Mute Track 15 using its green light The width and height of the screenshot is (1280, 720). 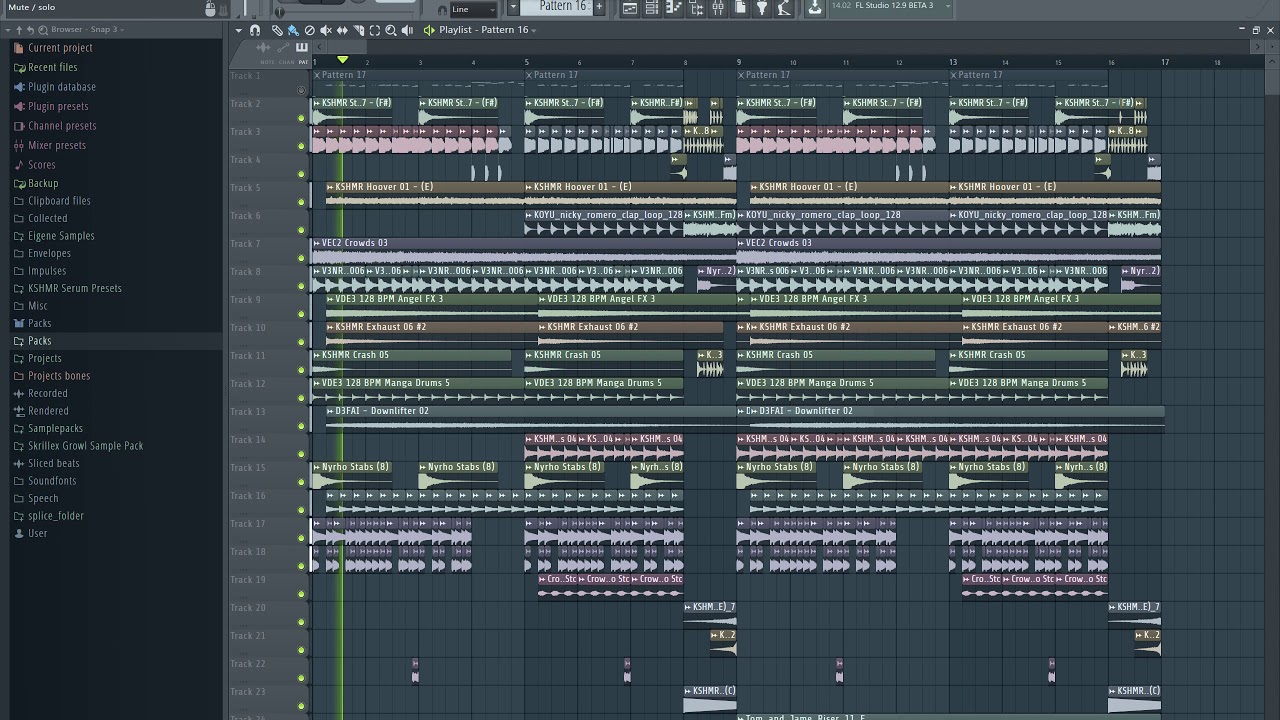(x=301, y=482)
